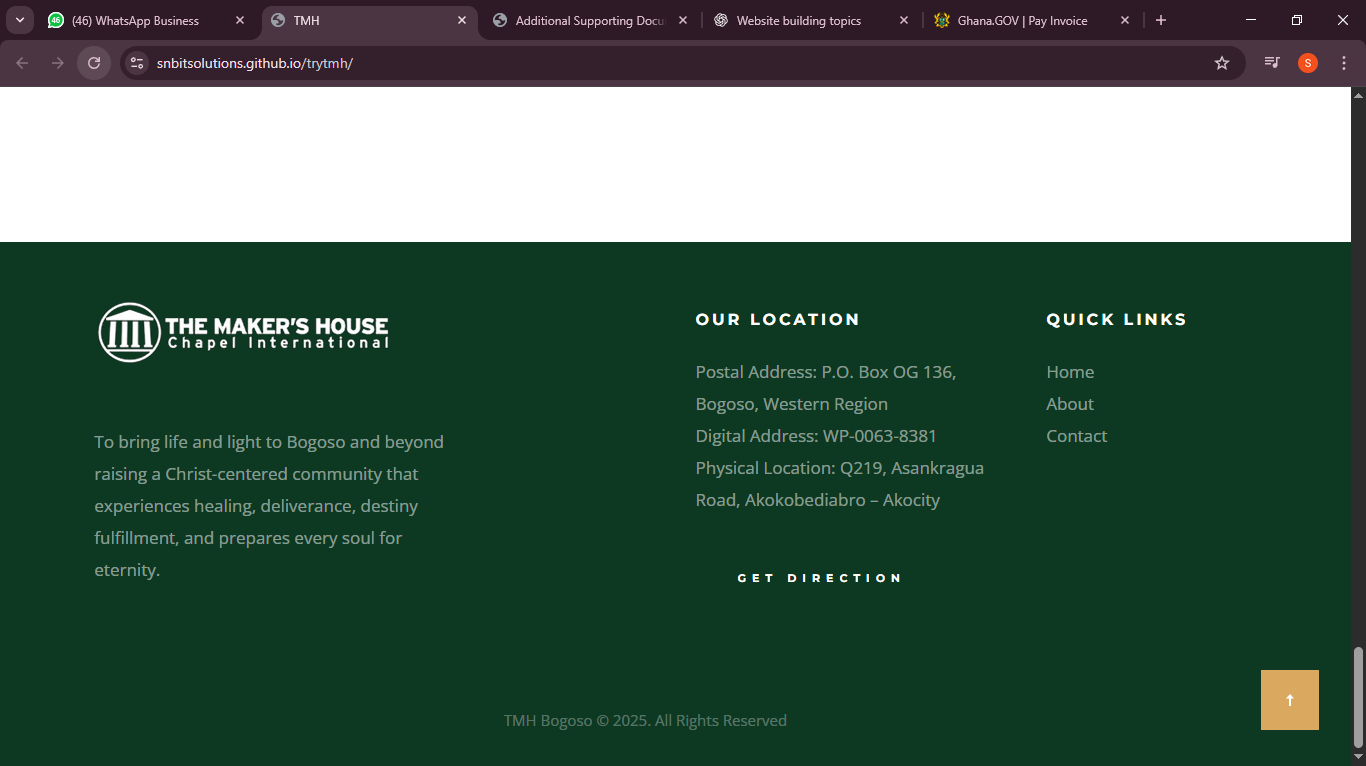
Task: Open the Website building topics tab
Action: [798, 20]
